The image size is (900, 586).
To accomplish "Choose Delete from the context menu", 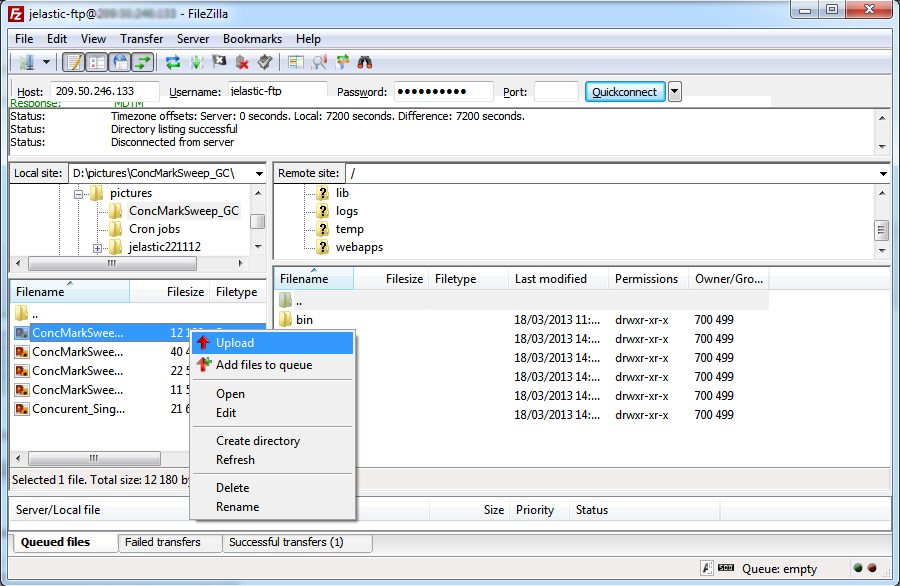I will point(273,488).
